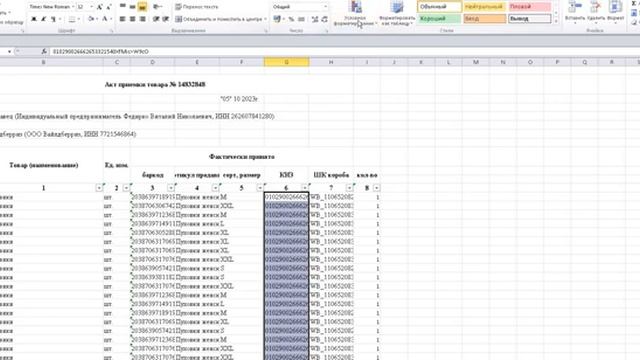Open font size dropdown
This screenshot has height=360, width=640.
91,7
